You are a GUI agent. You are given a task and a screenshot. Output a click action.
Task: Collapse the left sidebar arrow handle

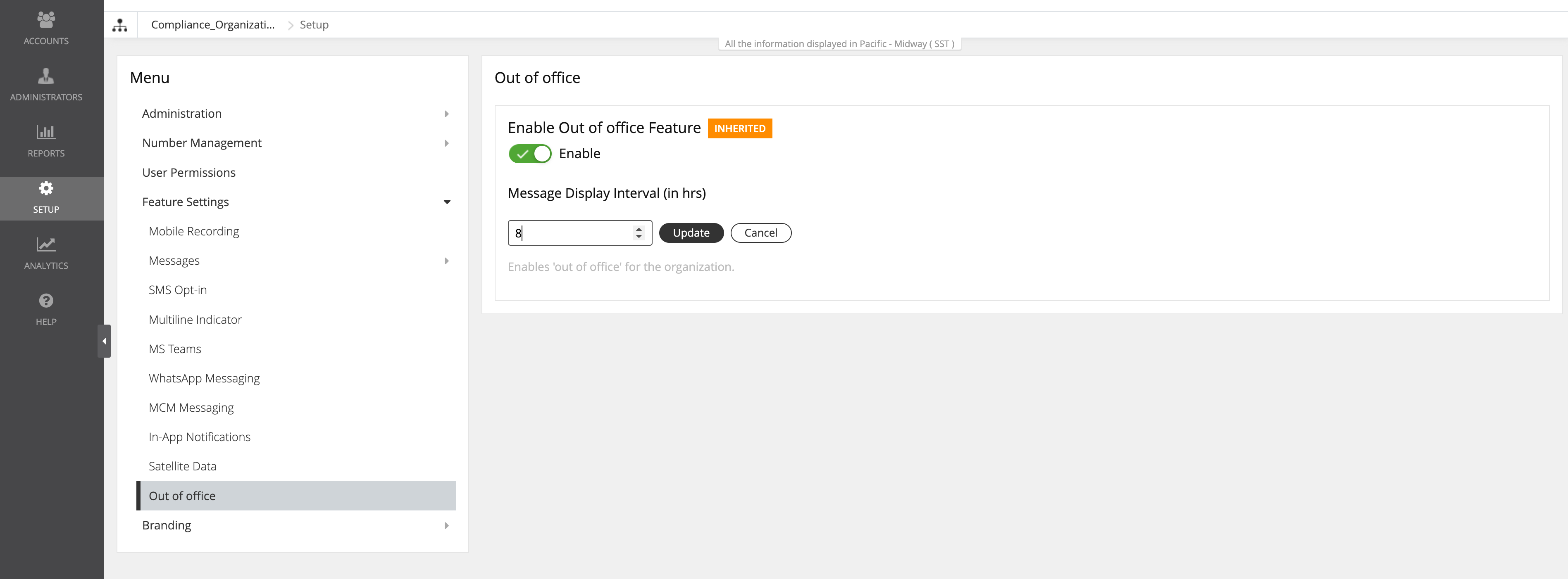[104, 341]
